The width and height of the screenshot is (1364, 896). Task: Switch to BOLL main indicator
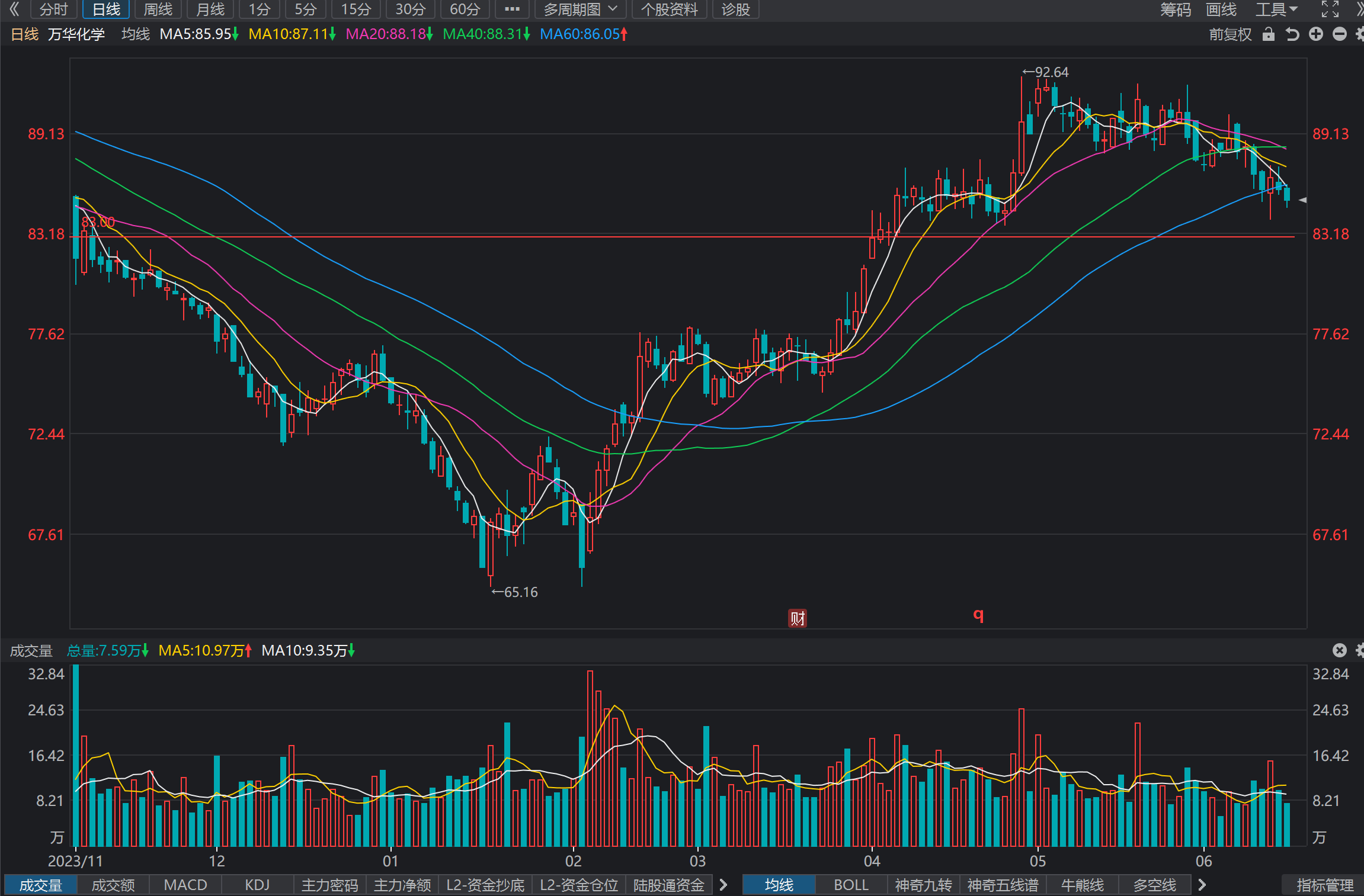coord(851,885)
